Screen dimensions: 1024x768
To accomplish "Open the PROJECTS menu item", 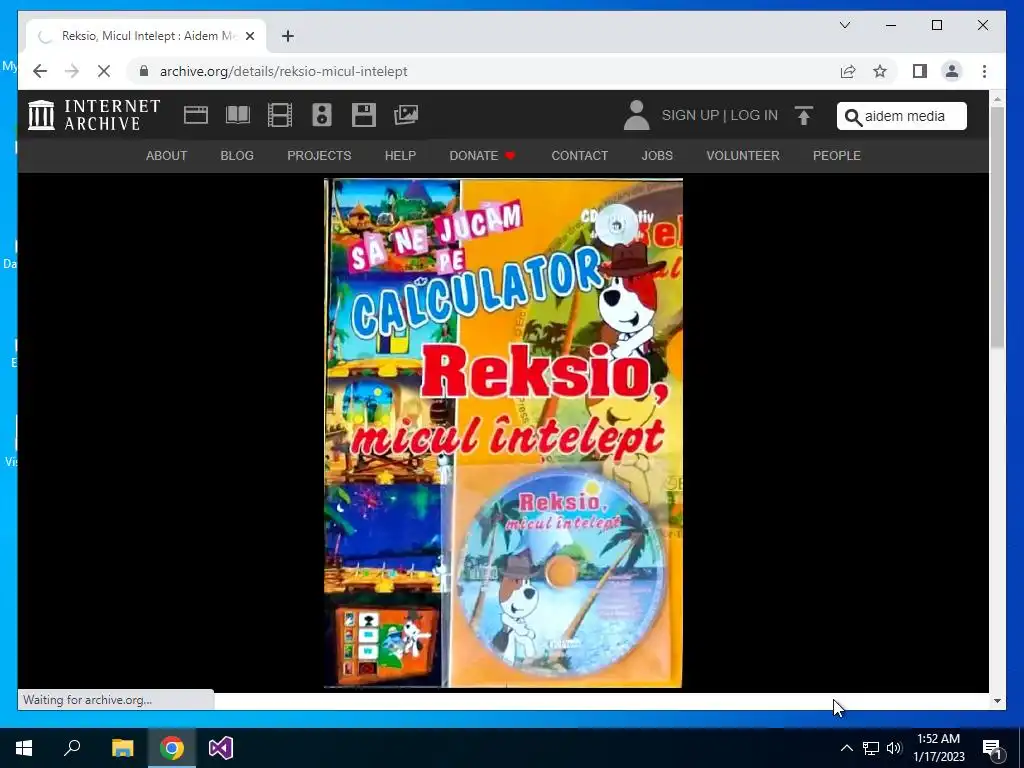I will 319,155.
